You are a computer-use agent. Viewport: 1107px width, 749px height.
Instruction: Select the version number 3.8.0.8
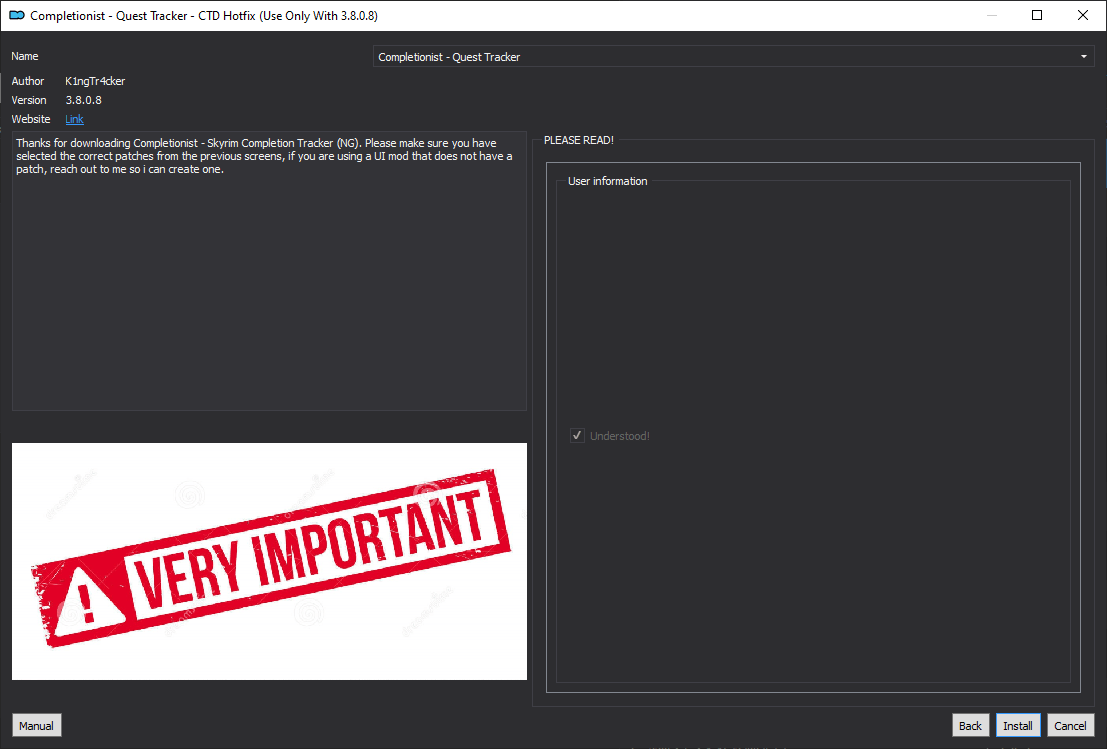pyautogui.click(x=83, y=100)
